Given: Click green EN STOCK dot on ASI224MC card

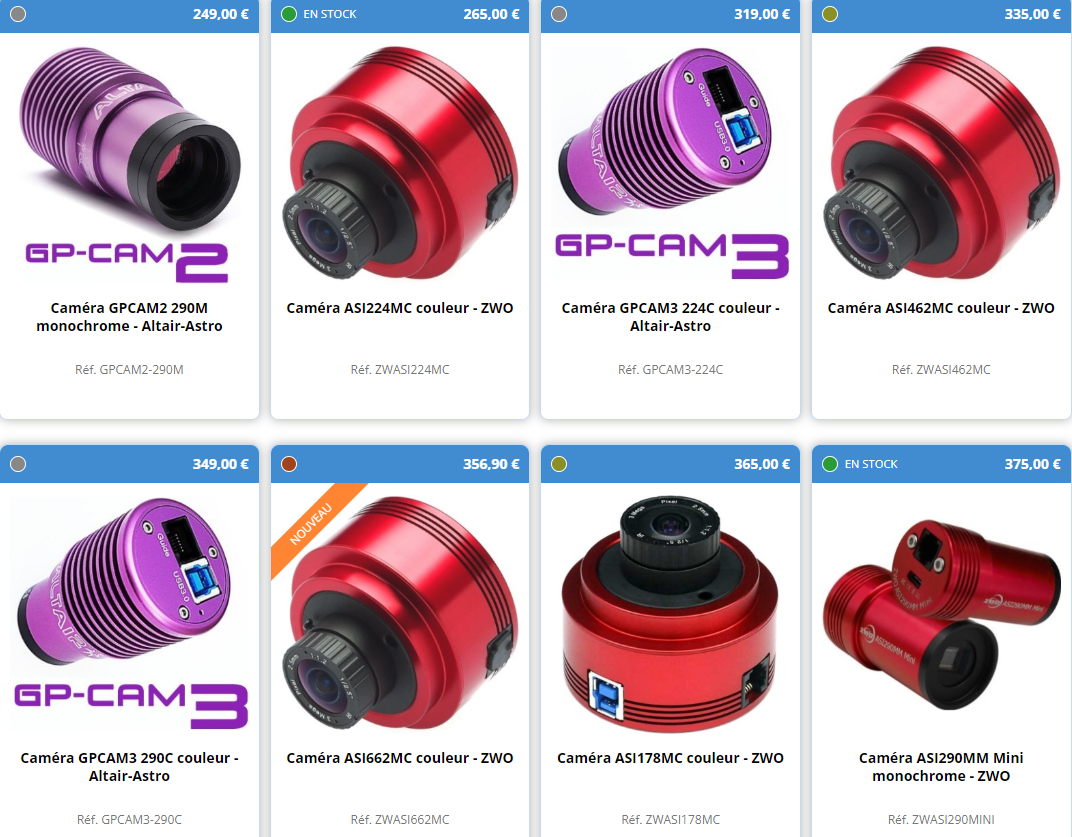Looking at the screenshot, I should (289, 14).
